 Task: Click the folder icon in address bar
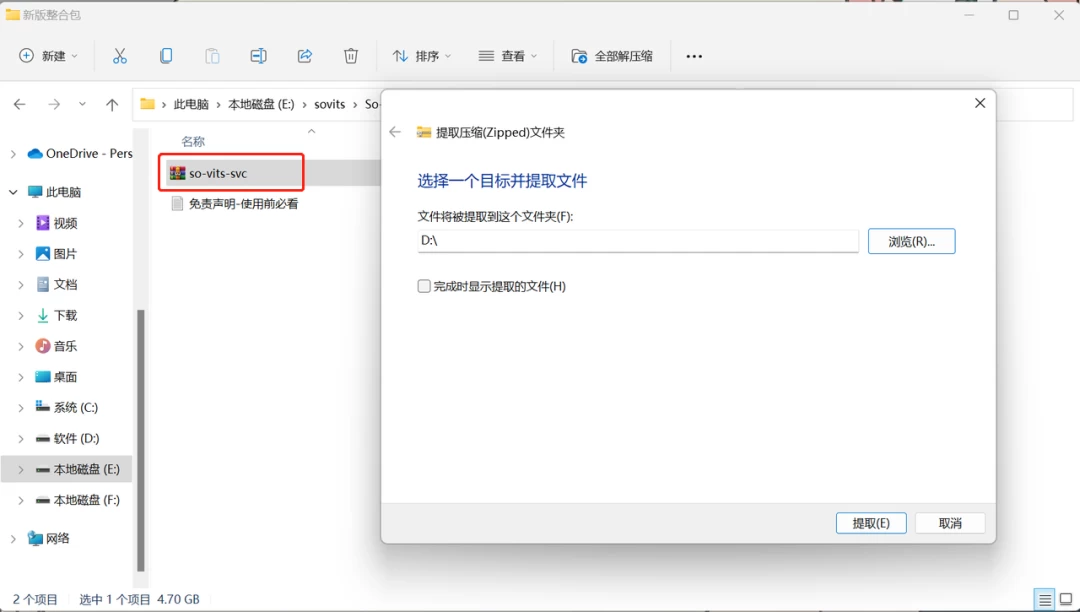(147, 104)
